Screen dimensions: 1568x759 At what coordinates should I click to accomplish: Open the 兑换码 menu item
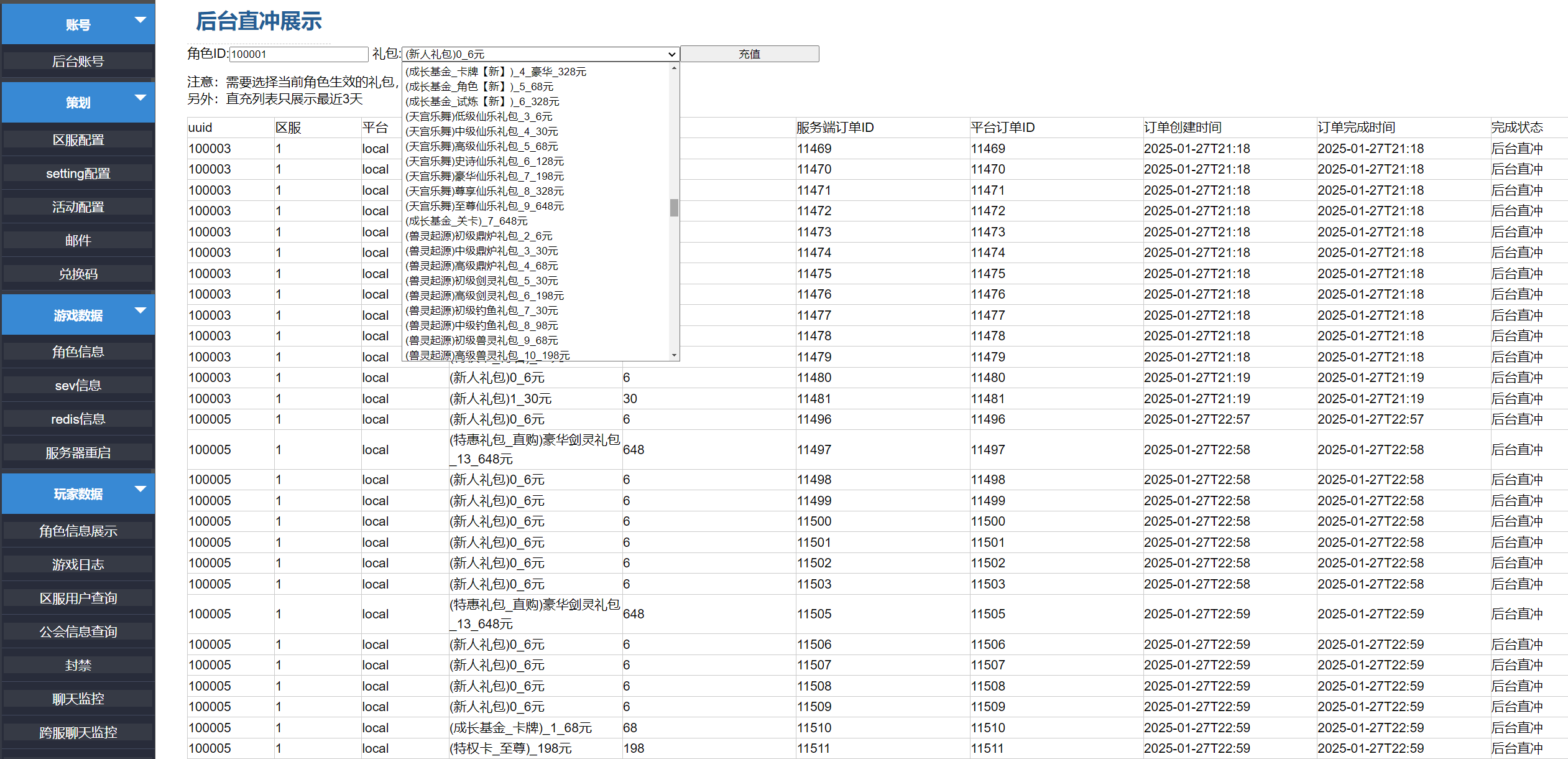(x=78, y=274)
